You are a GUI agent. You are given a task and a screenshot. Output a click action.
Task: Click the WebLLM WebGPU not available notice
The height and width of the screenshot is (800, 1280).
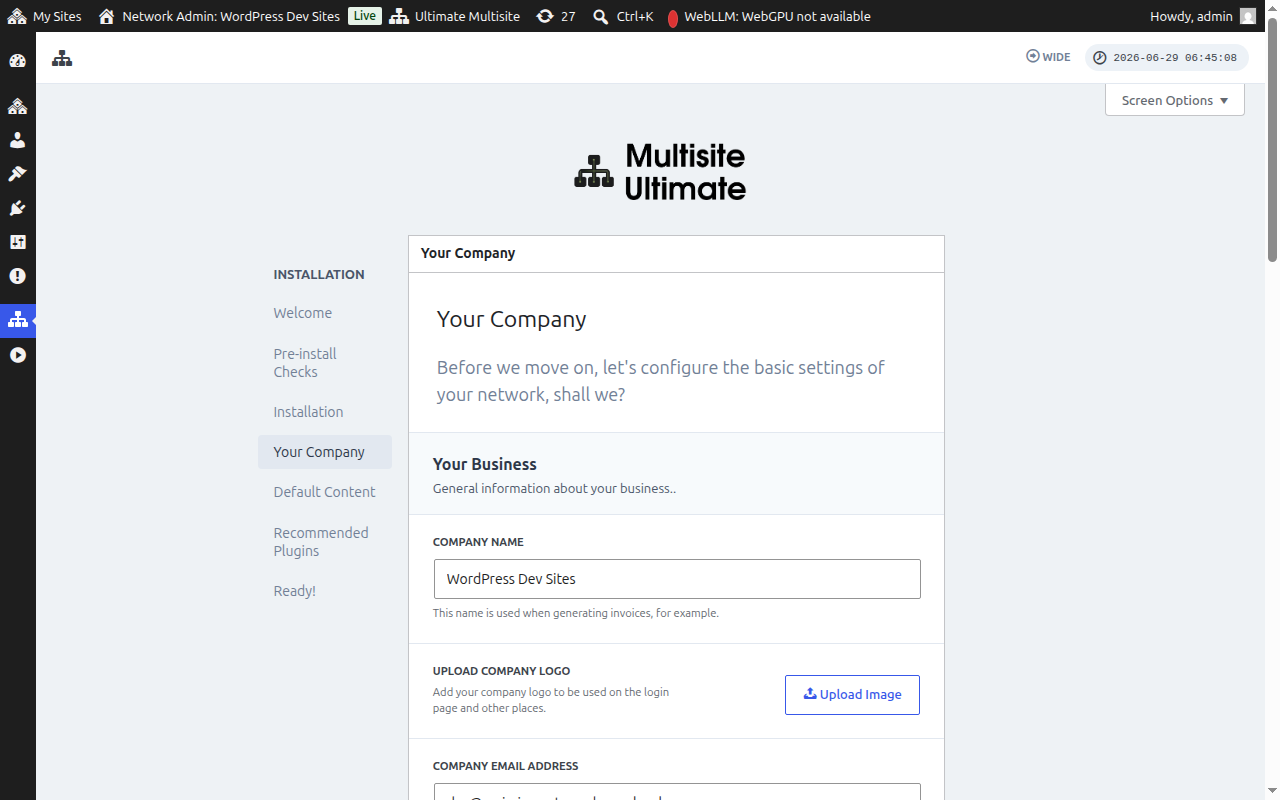(768, 16)
